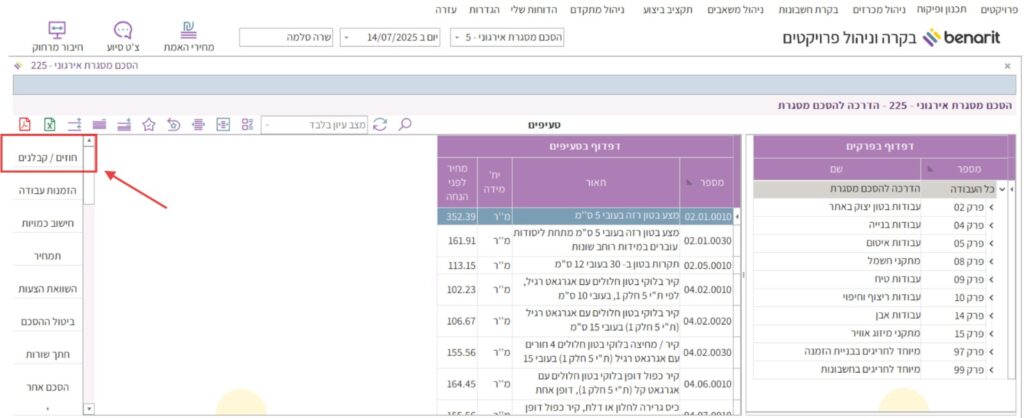Click the magnifying glass search icon

[x=406, y=124]
